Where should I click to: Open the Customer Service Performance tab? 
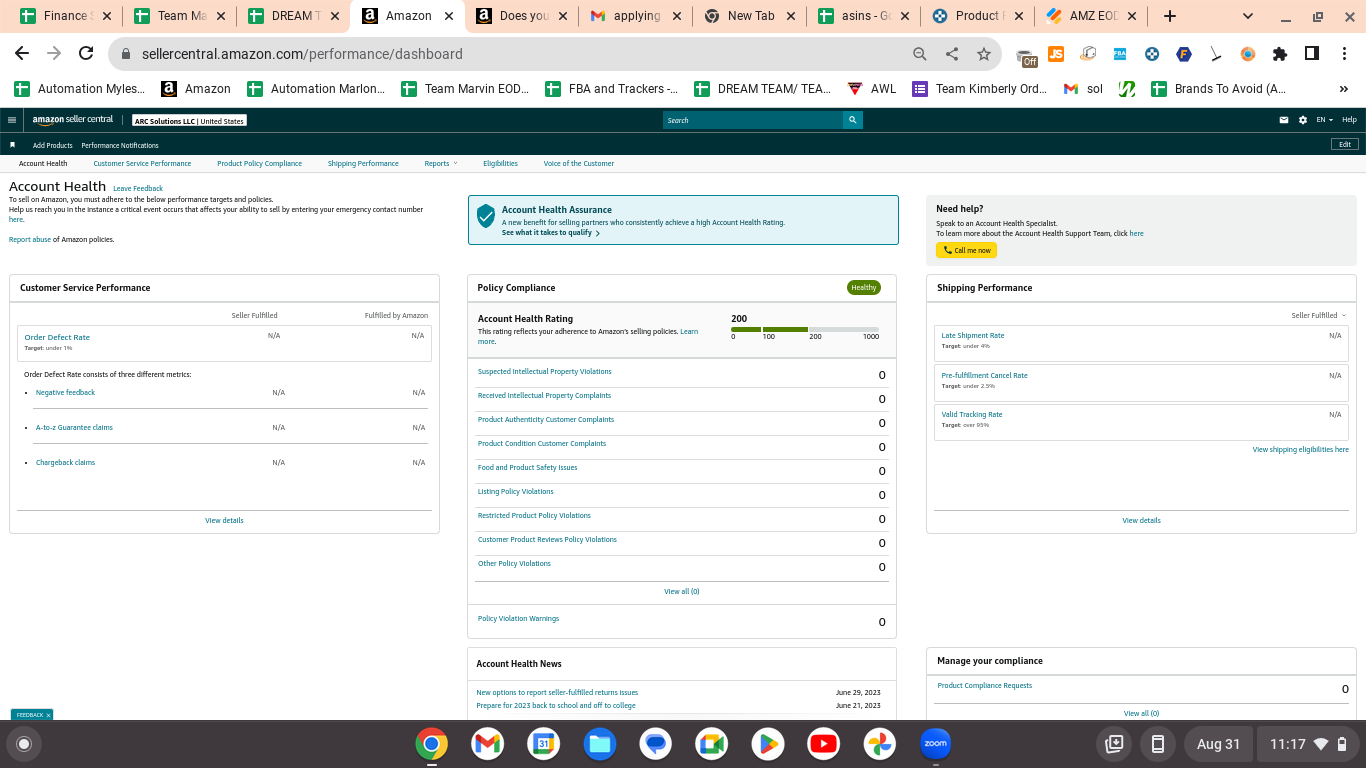[x=142, y=163]
